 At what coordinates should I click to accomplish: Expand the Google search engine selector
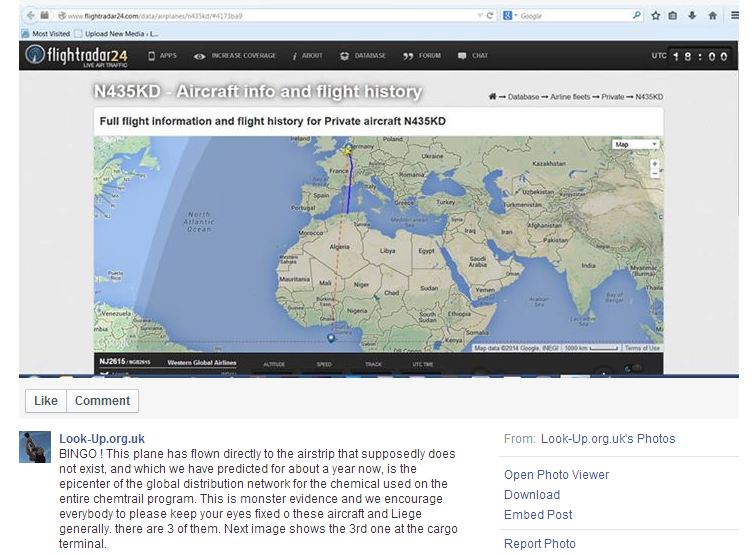pyautogui.click(x=512, y=15)
